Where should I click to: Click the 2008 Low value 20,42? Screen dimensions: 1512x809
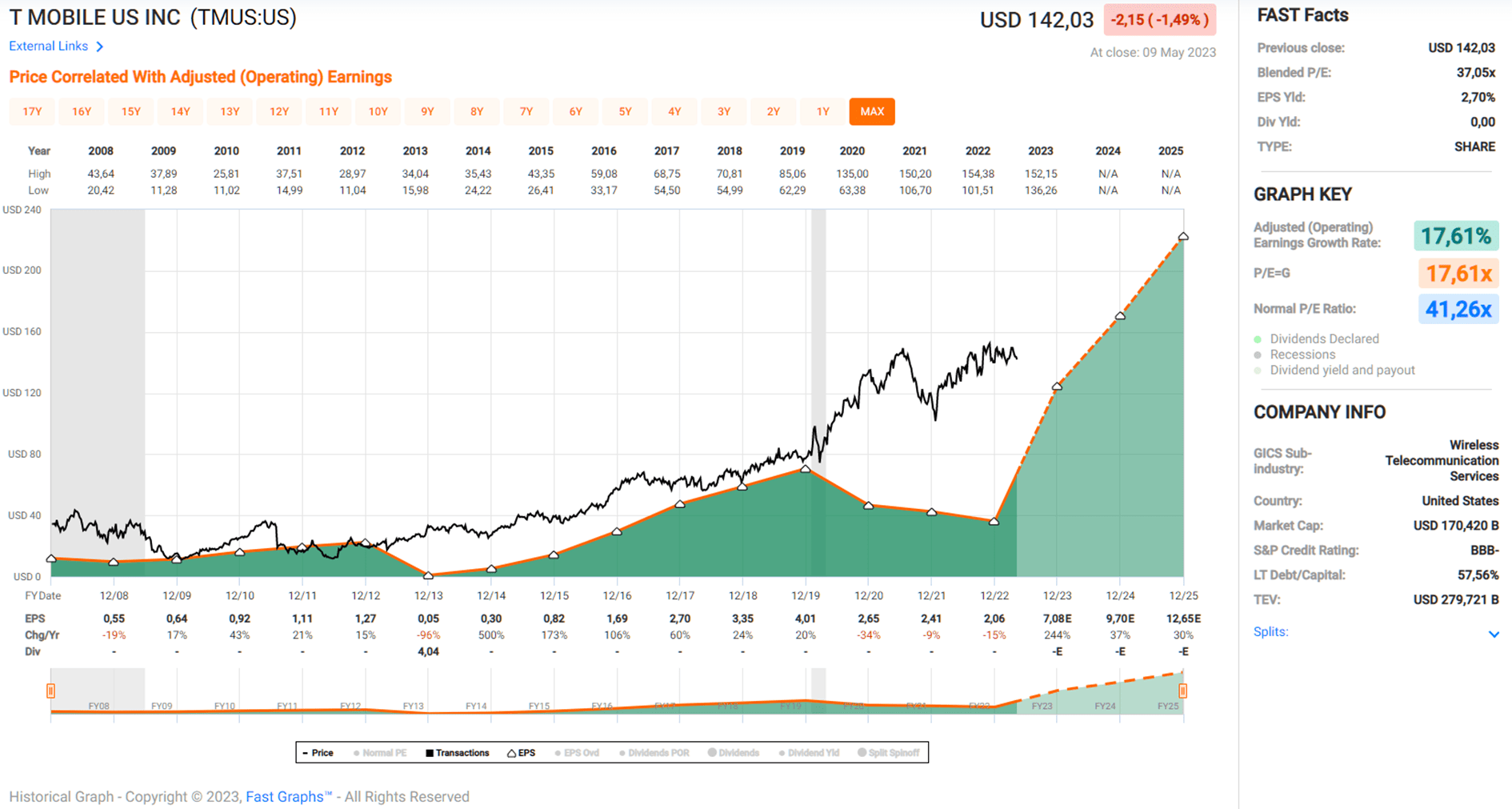tap(101, 190)
